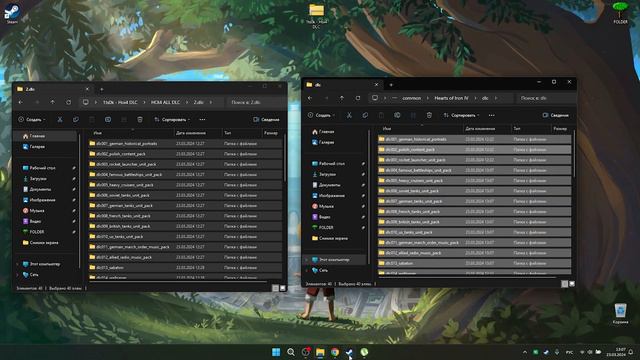640x360 pixels.
Task: Click HOI4 ALL DLC breadcrumb in 2.dlc window
Action: click(x=165, y=102)
